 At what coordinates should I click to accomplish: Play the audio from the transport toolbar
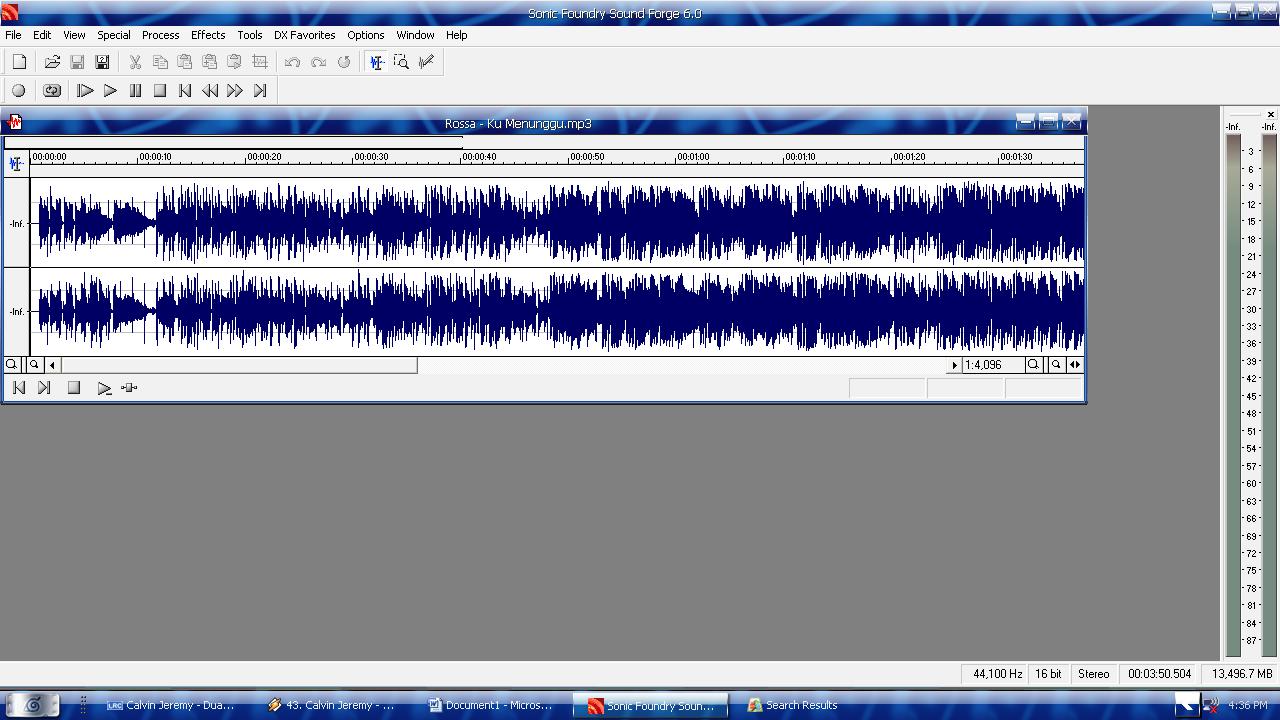(x=110, y=91)
